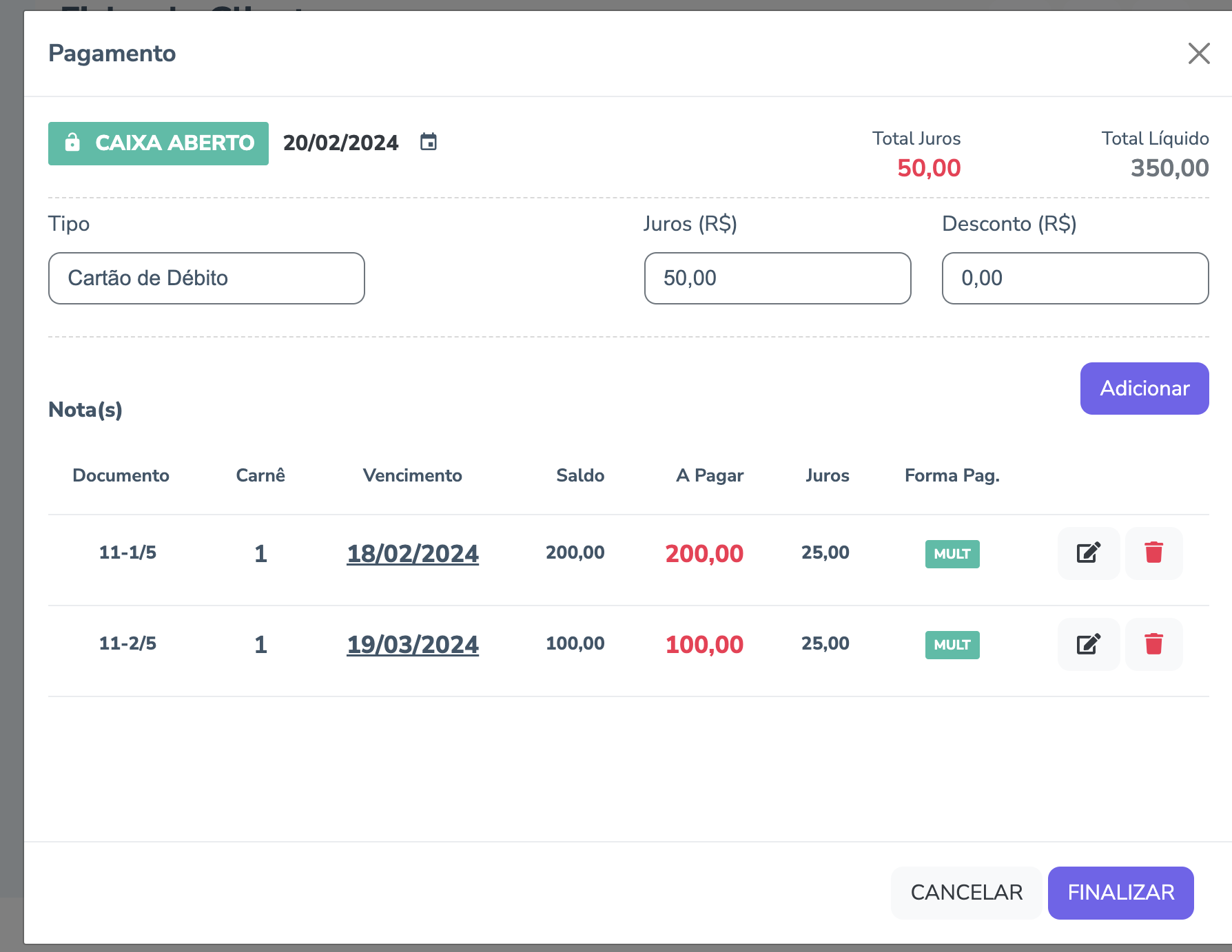Viewport: 1232px width, 952px height.
Task: Close the Pagamento dialog with X
Action: [1199, 53]
